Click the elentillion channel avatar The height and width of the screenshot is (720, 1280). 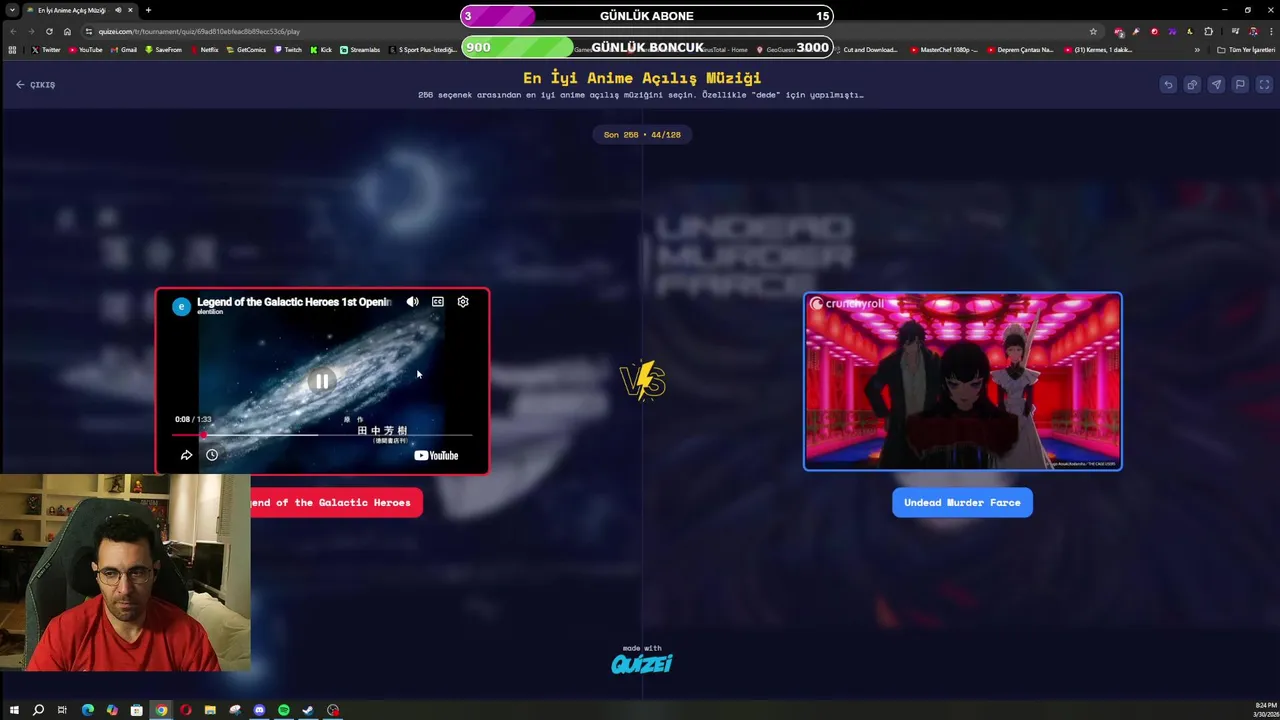(x=181, y=306)
